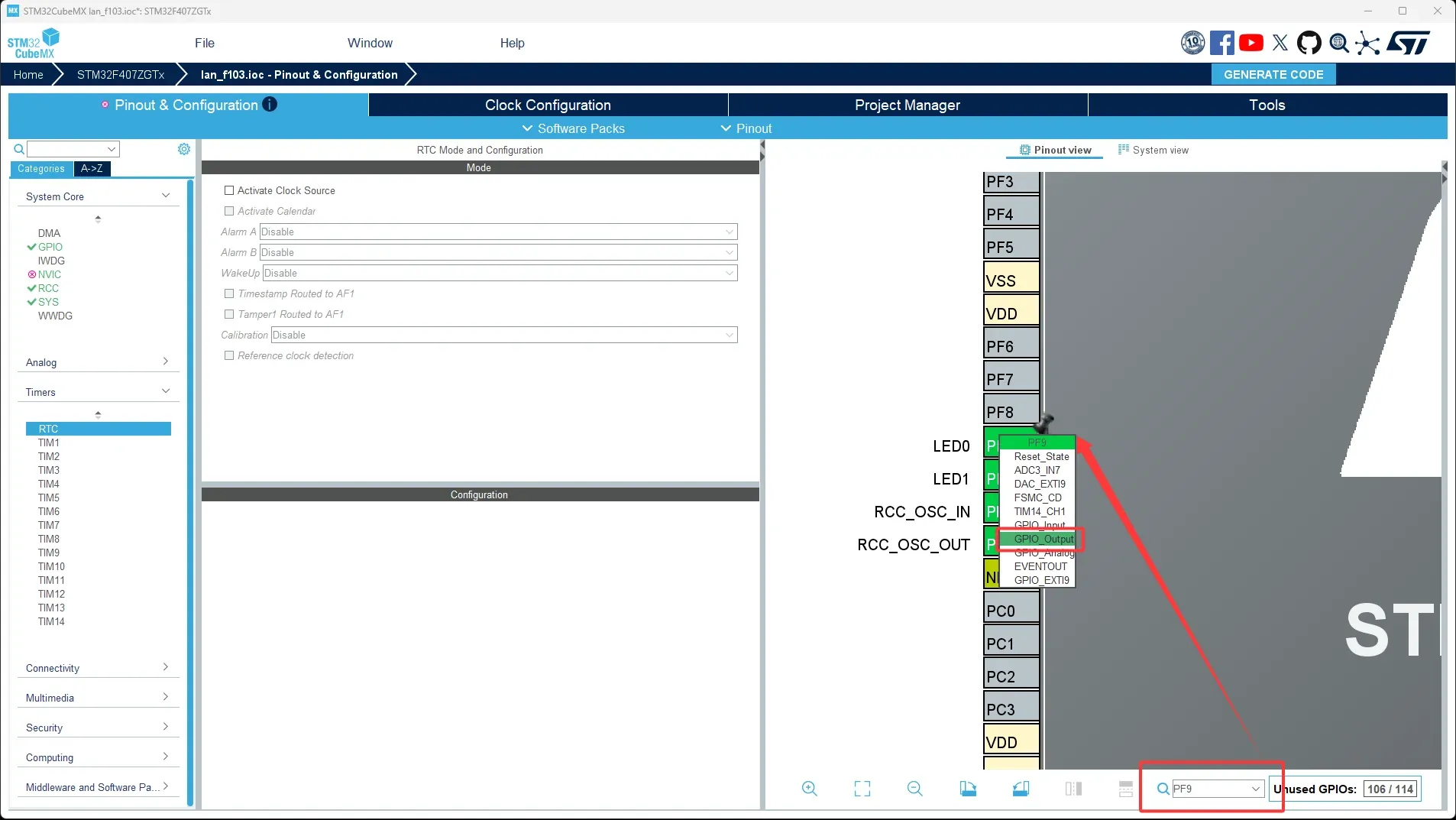Zoom in on the pinout view
Image resolution: width=1456 pixels, height=820 pixels.
[x=809, y=789]
